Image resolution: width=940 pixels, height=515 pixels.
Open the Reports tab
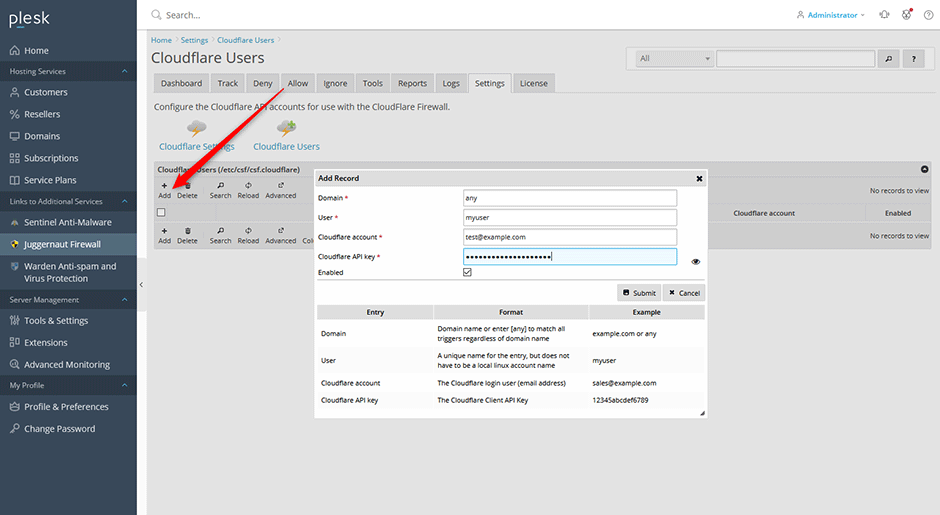point(412,83)
